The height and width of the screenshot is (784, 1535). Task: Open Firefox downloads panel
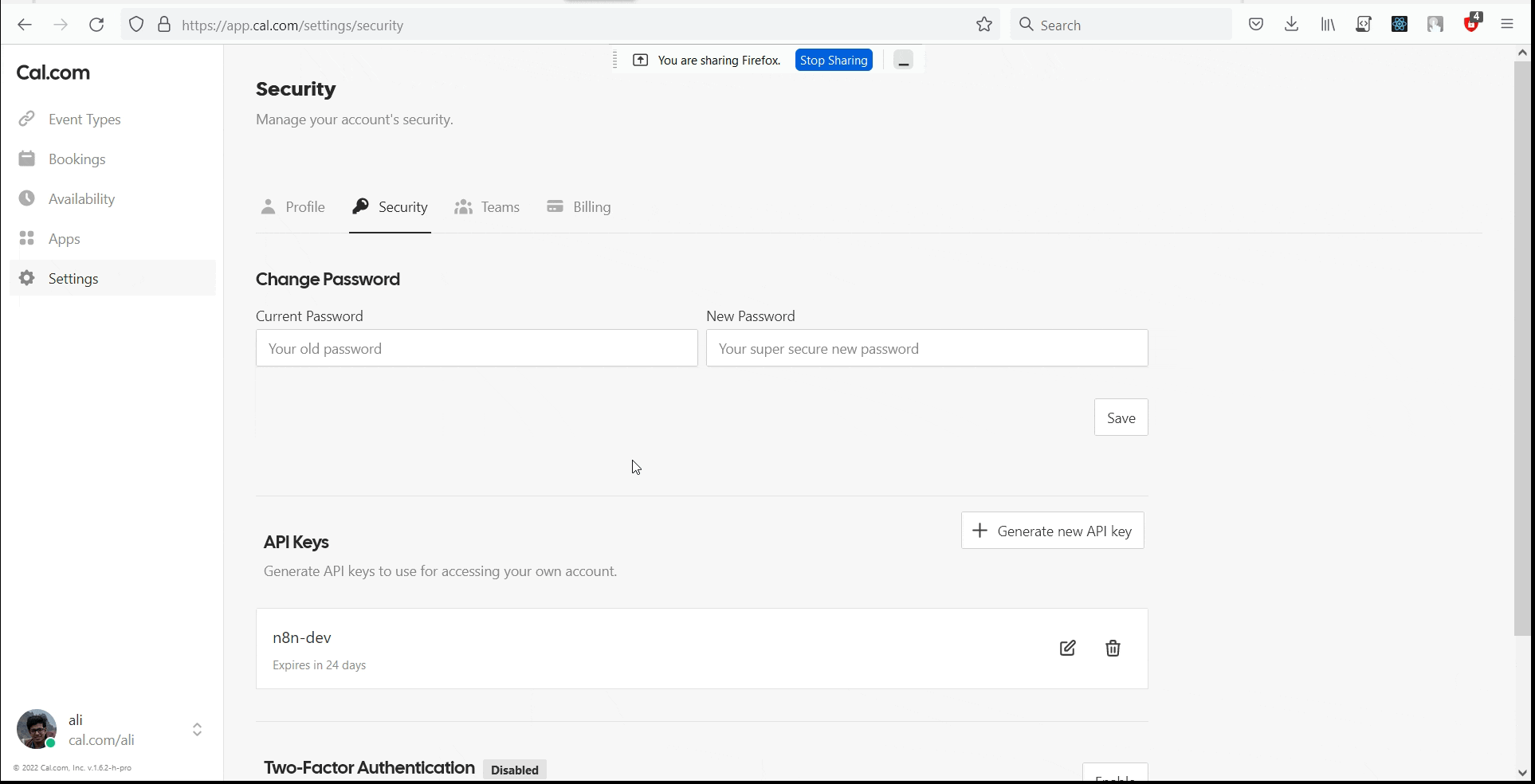coord(1291,24)
